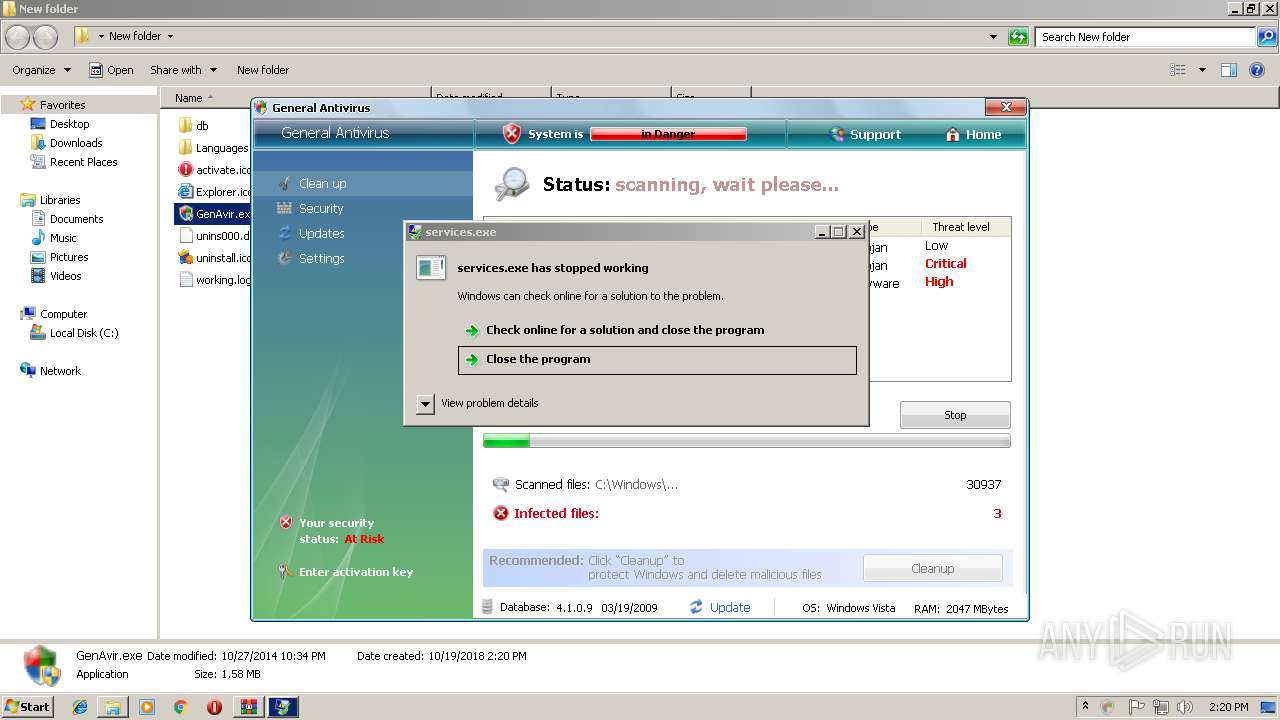Click the address bar refresh button
Image resolution: width=1280 pixels, height=720 pixels.
(x=1018, y=37)
